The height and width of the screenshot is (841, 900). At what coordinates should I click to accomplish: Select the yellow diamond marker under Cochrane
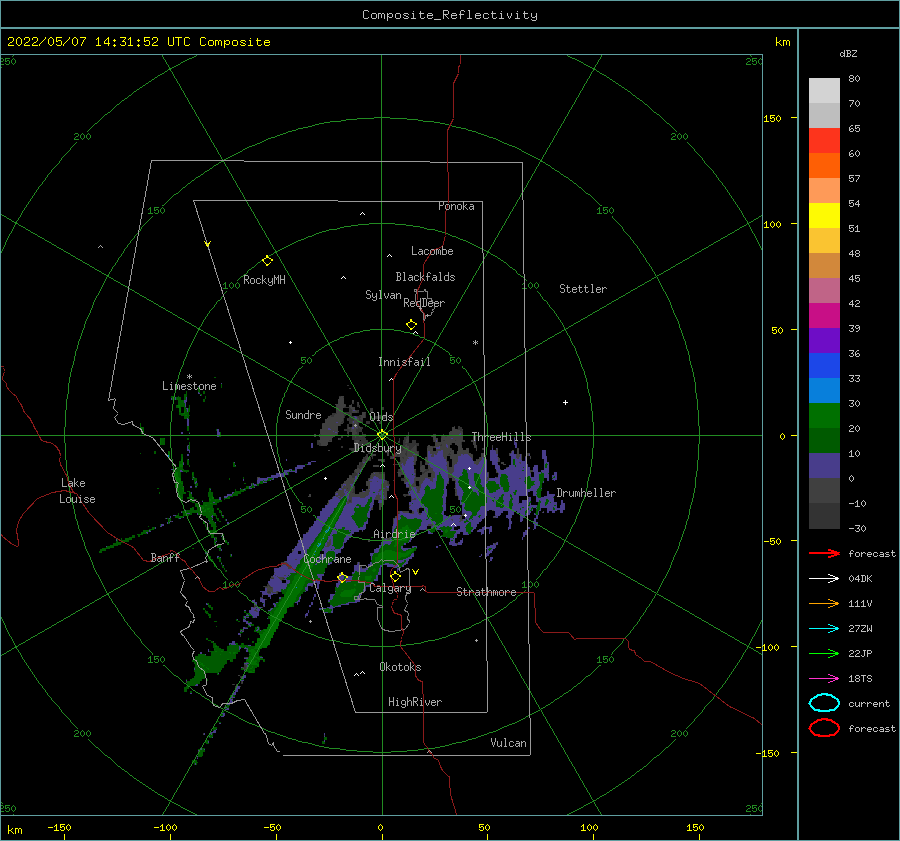click(342, 578)
